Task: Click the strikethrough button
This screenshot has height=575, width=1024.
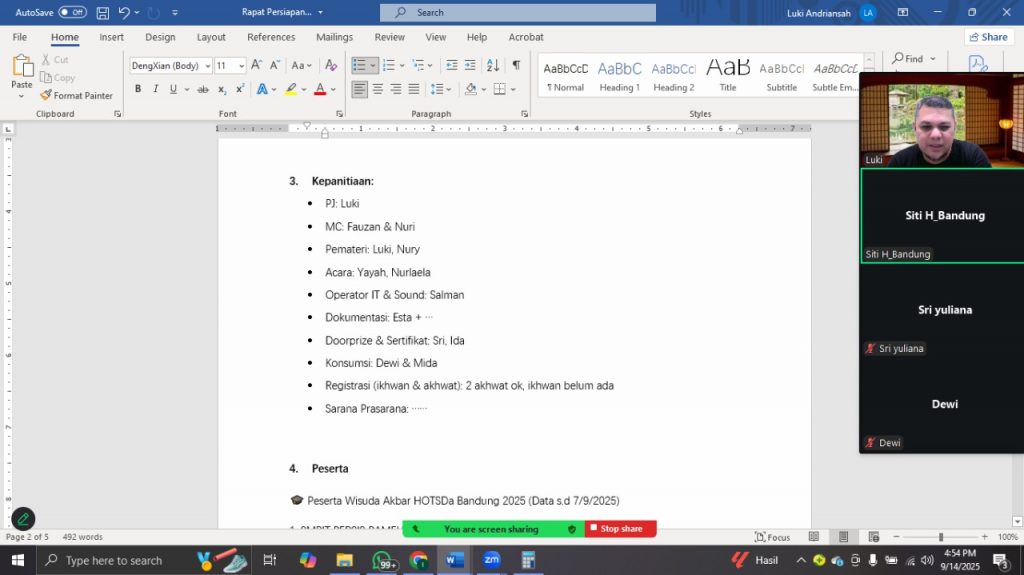Action: (203, 89)
